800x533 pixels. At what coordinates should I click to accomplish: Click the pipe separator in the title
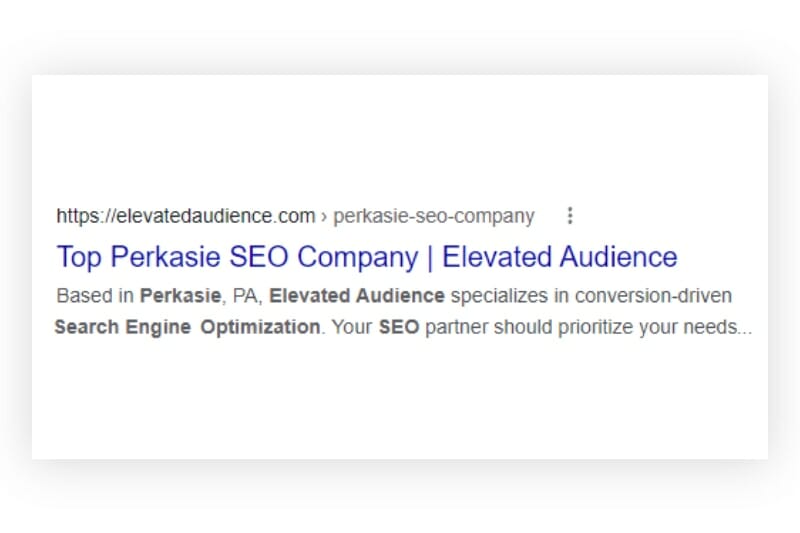point(430,257)
